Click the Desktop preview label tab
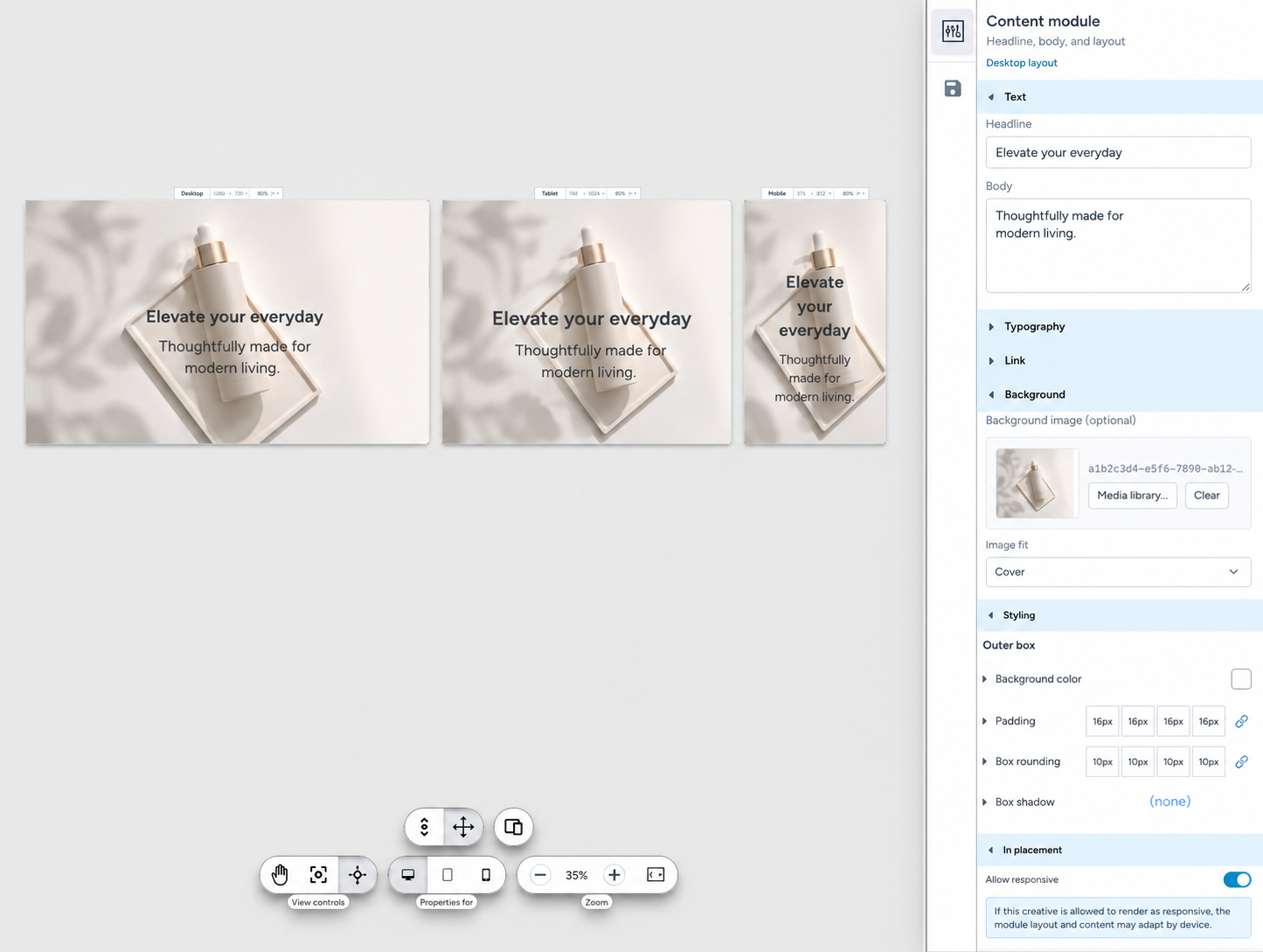The width and height of the screenshot is (1263, 952). (x=192, y=193)
